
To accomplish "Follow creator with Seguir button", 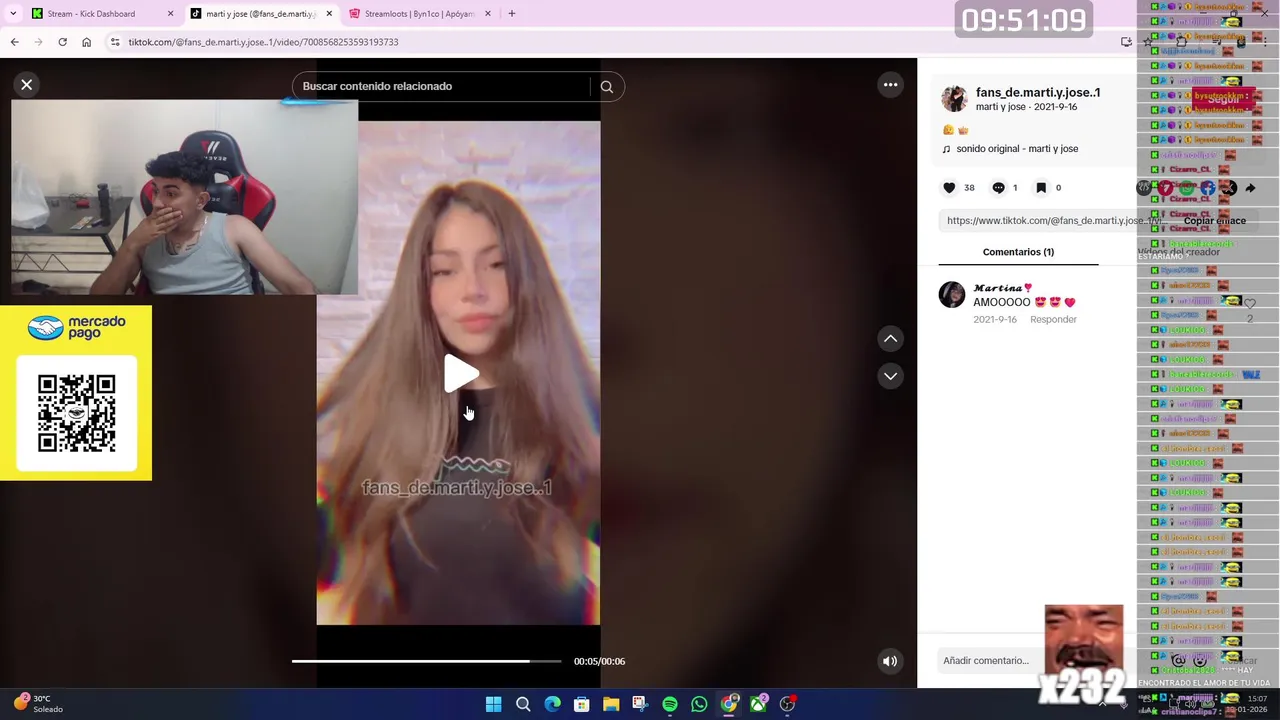I will pos(1223,99).
